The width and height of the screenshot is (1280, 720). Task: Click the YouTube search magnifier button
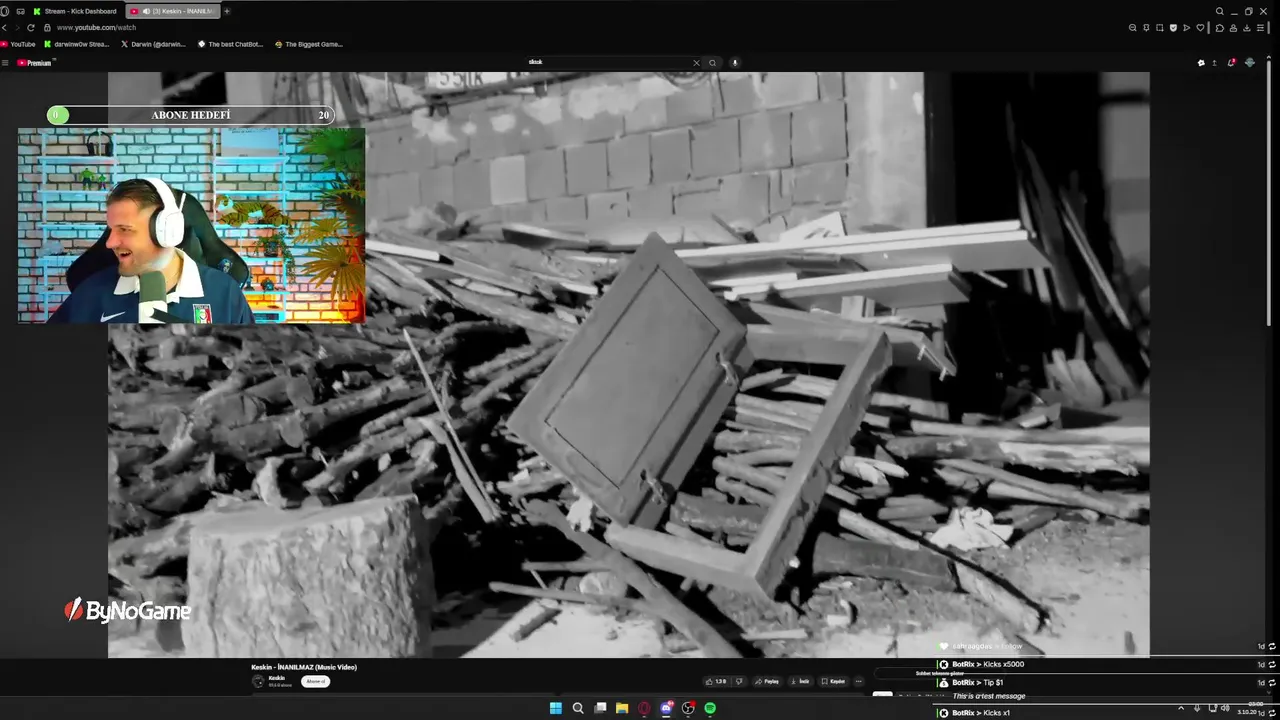pyautogui.click(x=712, y=63)
